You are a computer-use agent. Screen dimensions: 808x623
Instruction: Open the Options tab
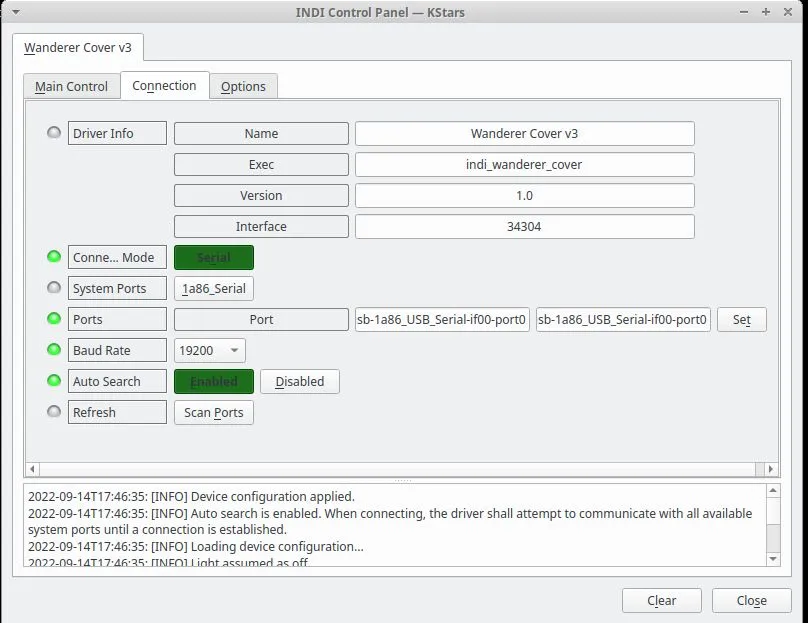[x=243, y=86]
